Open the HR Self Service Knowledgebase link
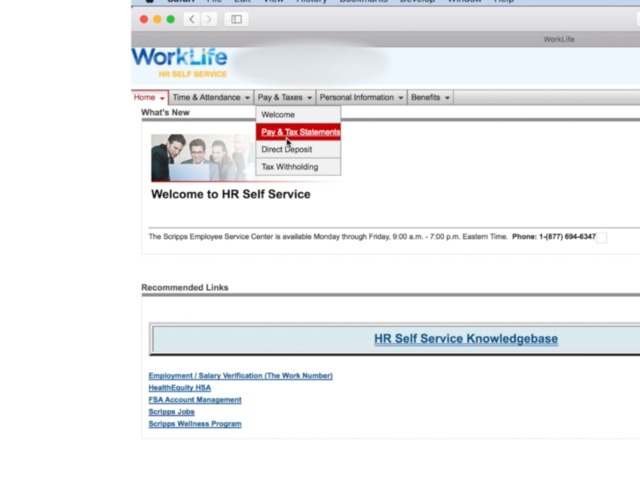640x480 pixels. coord(466,339)
